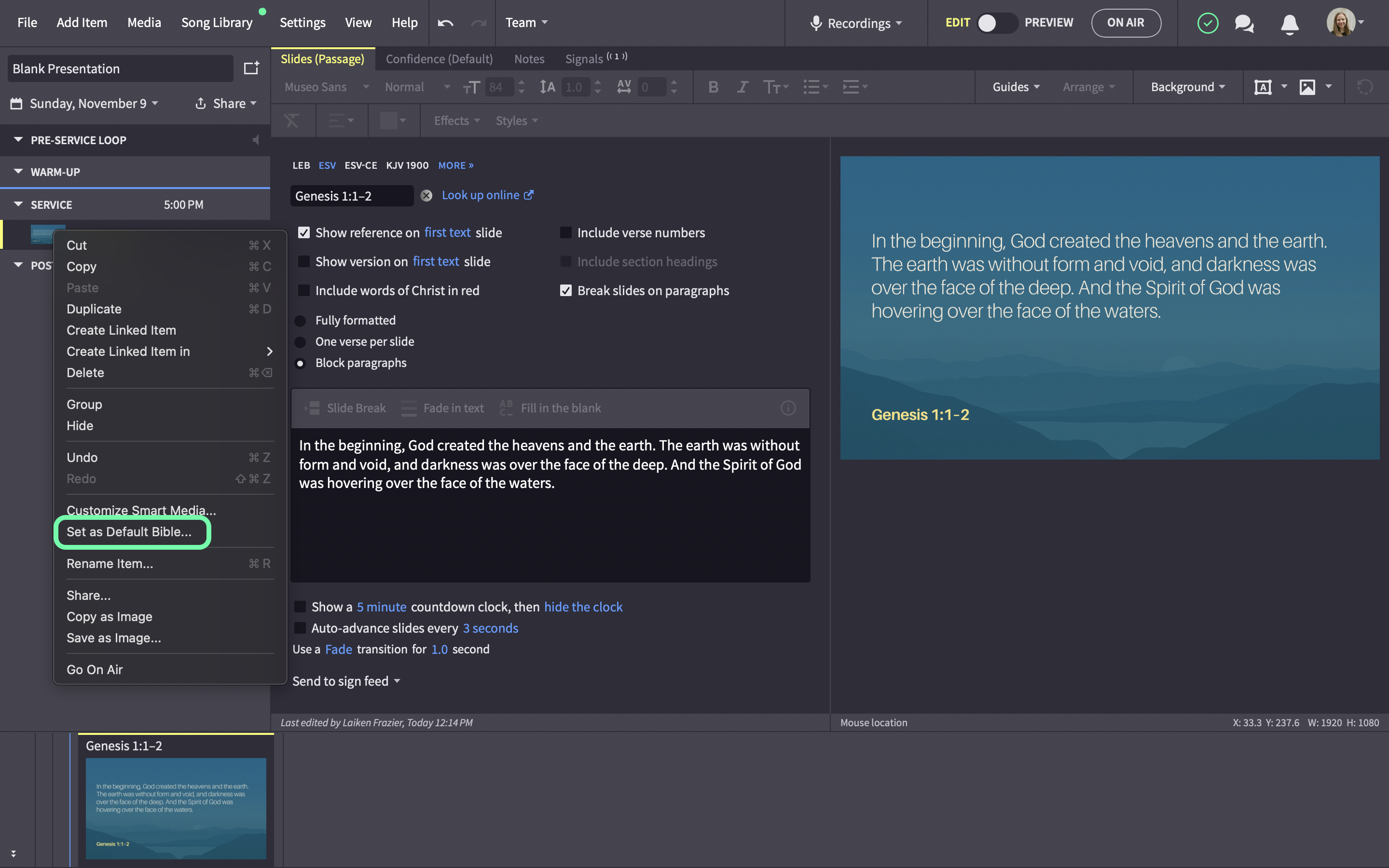Collapse the PRE-SERVICE LOOP section
Viewport: 1389px width, 868px height.
click(18, 140)
